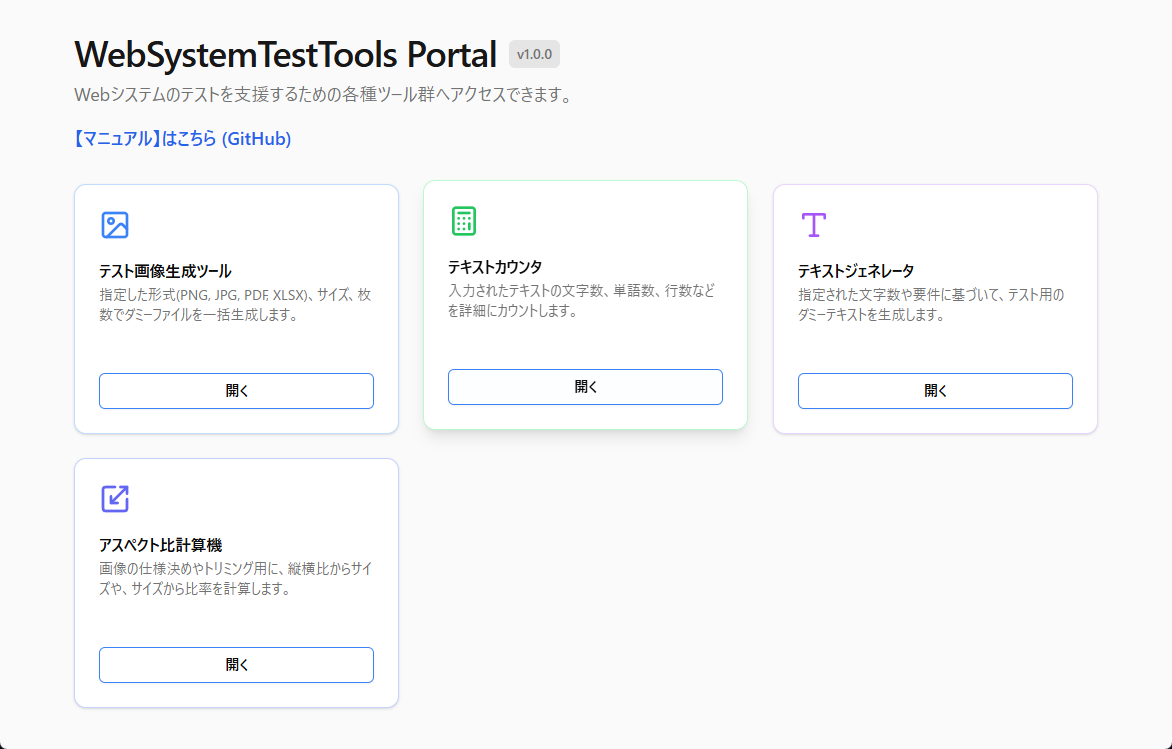1172x749 pixels.
Task: Click the purple T icon for テキストジェネレータ
Action: pos(814,225)
